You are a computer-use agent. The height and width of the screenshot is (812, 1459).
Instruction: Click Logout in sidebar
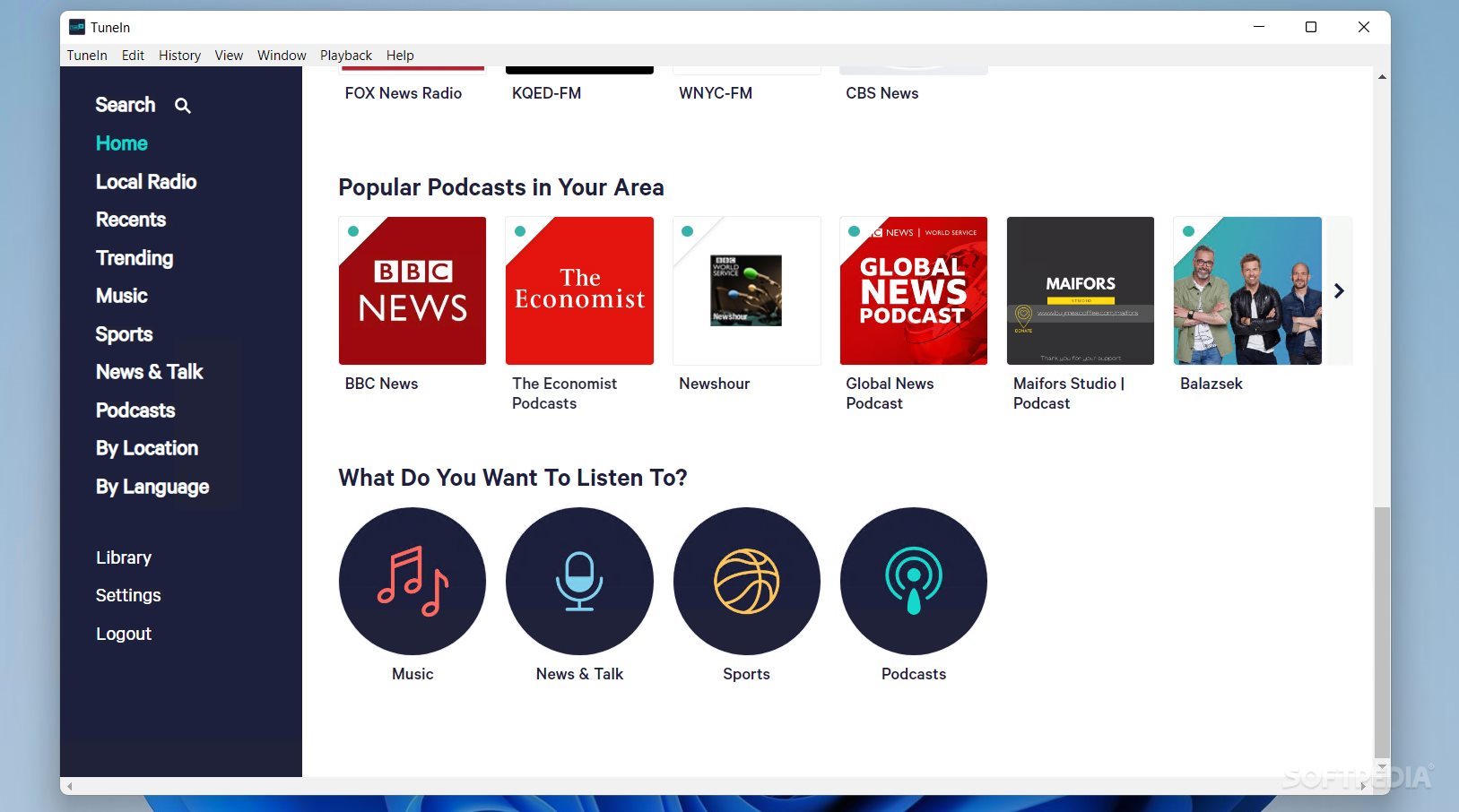tap(124, 634)
